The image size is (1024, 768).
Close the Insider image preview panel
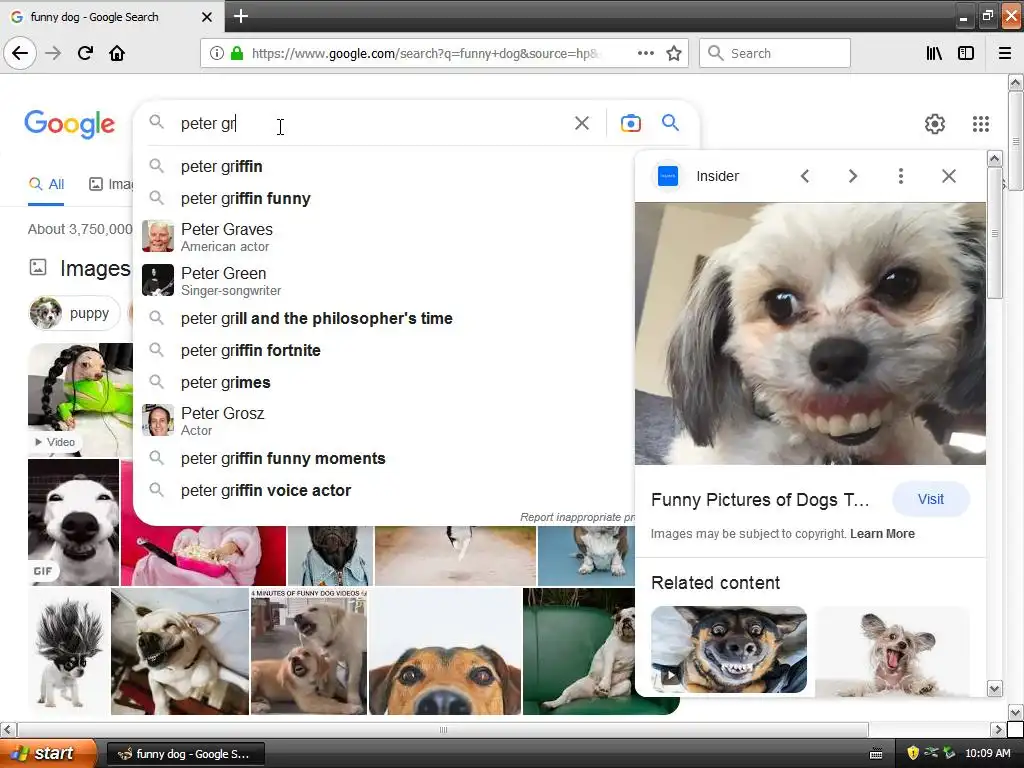pos(948,176)
